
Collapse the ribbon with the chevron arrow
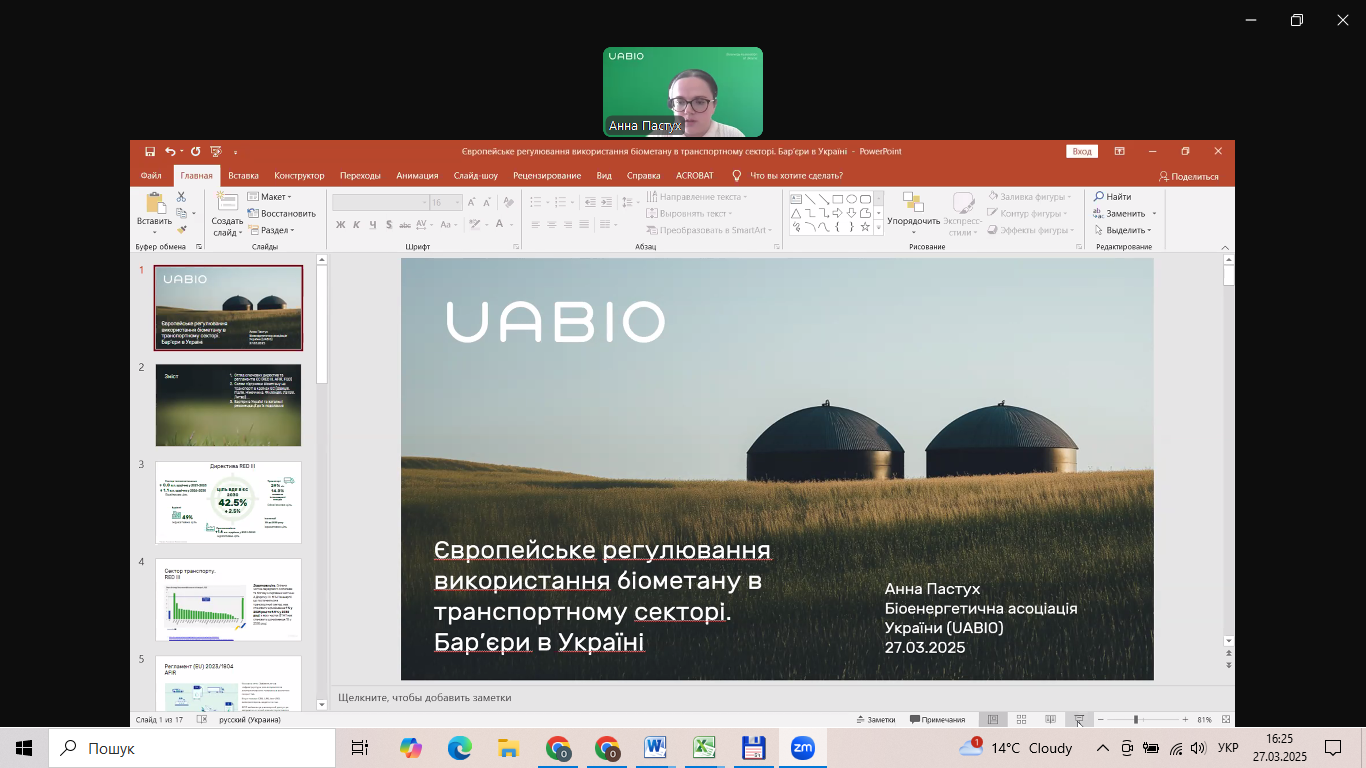click(1226, 246)
